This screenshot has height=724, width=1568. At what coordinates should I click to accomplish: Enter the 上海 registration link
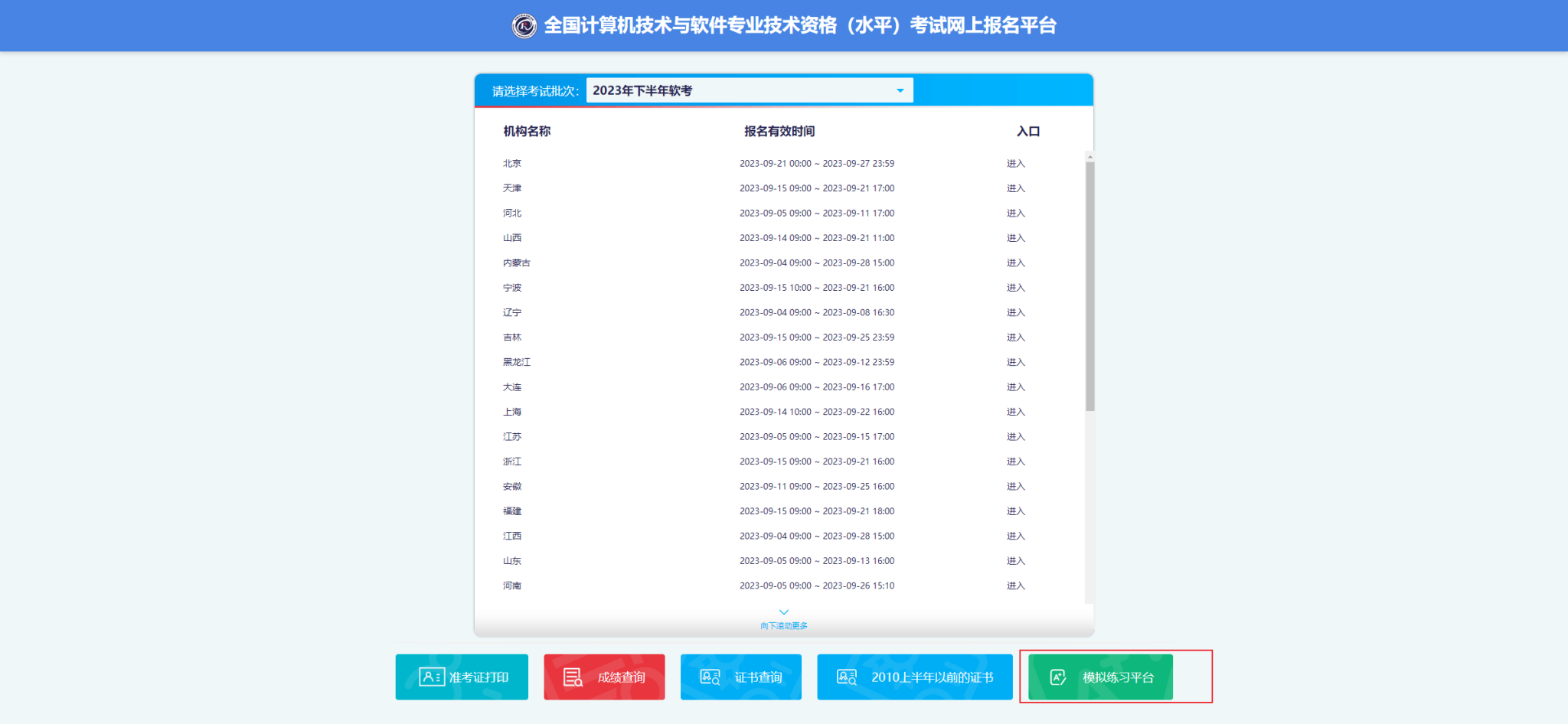click(1015, 412)
